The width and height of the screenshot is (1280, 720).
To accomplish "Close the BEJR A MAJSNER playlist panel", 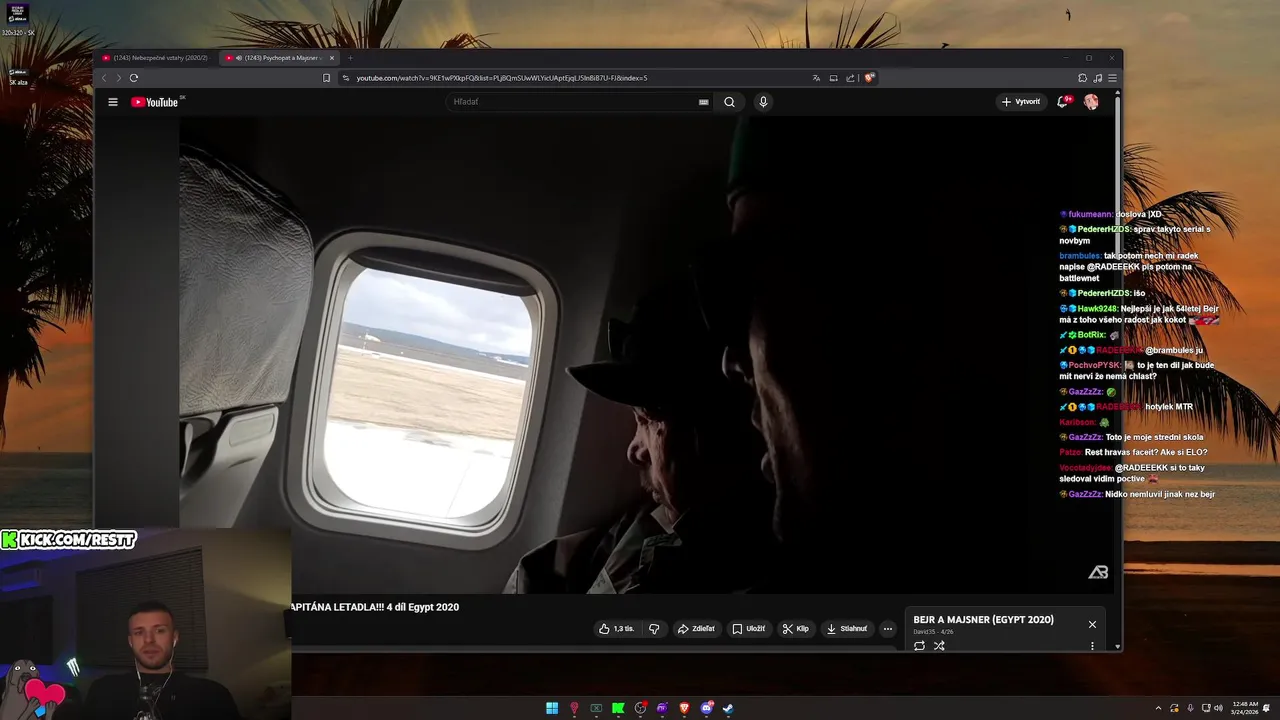I will point(1092,624).
